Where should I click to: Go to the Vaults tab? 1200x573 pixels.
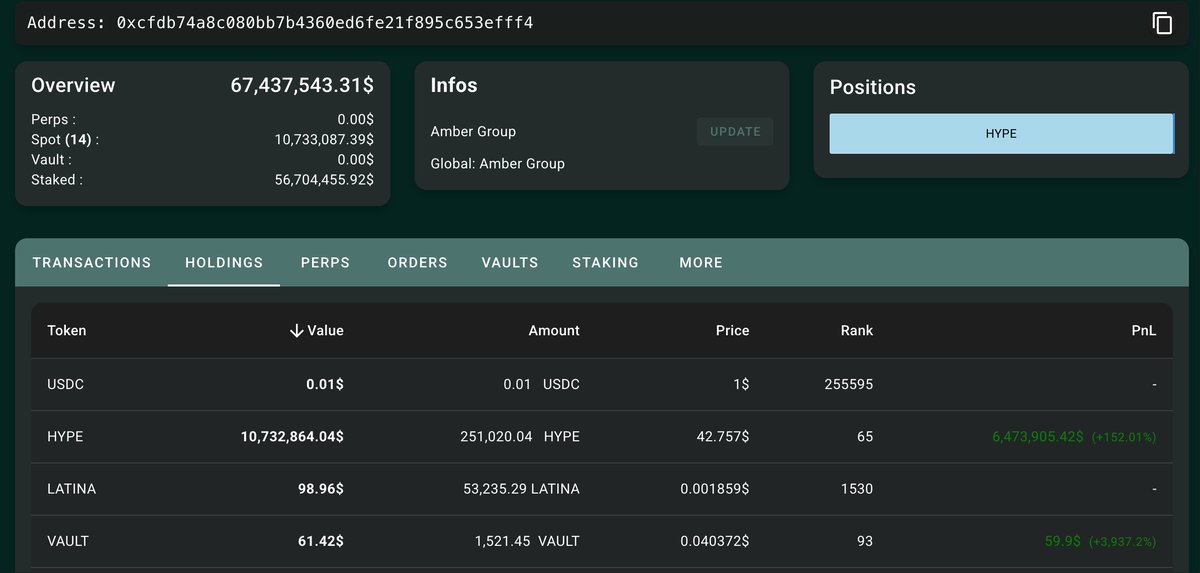pyautogui.click(x=510, y=263)
